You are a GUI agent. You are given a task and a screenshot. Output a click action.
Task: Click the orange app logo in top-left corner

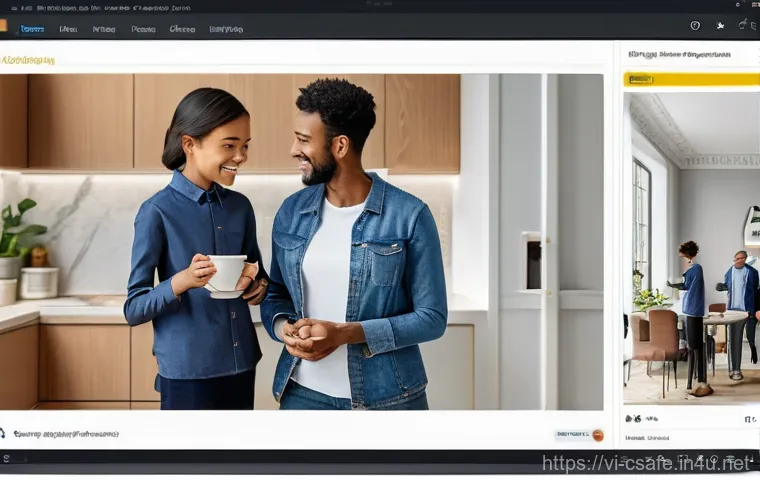tap(3, 27)
